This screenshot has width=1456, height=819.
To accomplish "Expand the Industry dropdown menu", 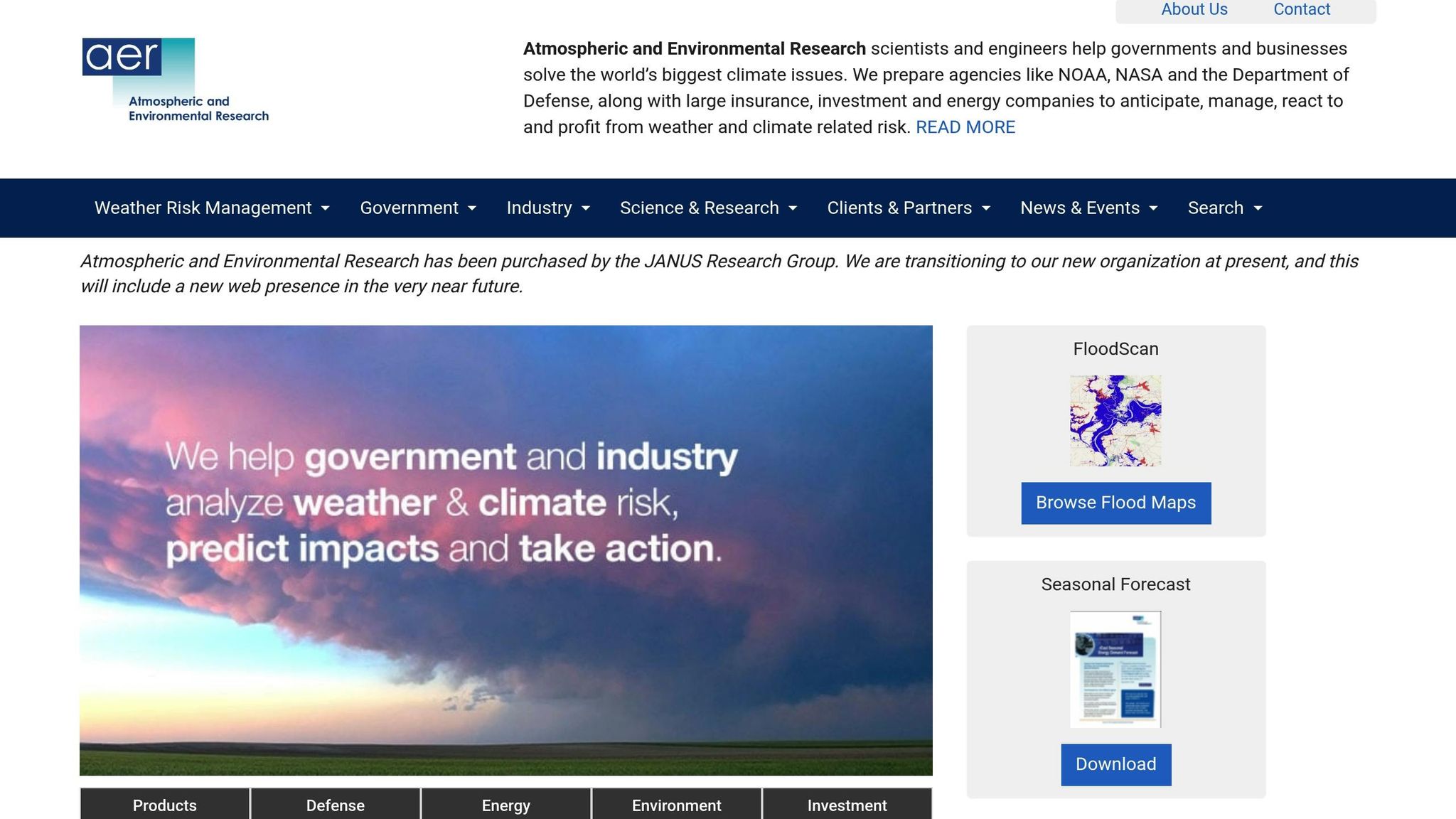I will [x=548, y=208].
